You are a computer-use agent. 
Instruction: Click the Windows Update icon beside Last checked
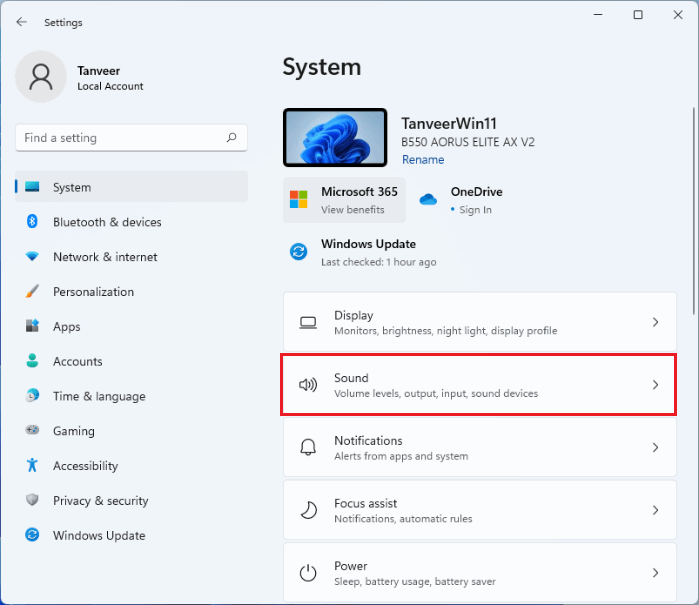pyautogui.click(x=298, y=251)
